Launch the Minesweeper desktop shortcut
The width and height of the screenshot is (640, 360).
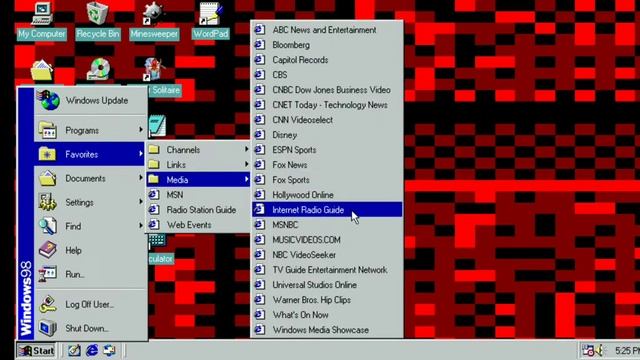coord(154,20)
